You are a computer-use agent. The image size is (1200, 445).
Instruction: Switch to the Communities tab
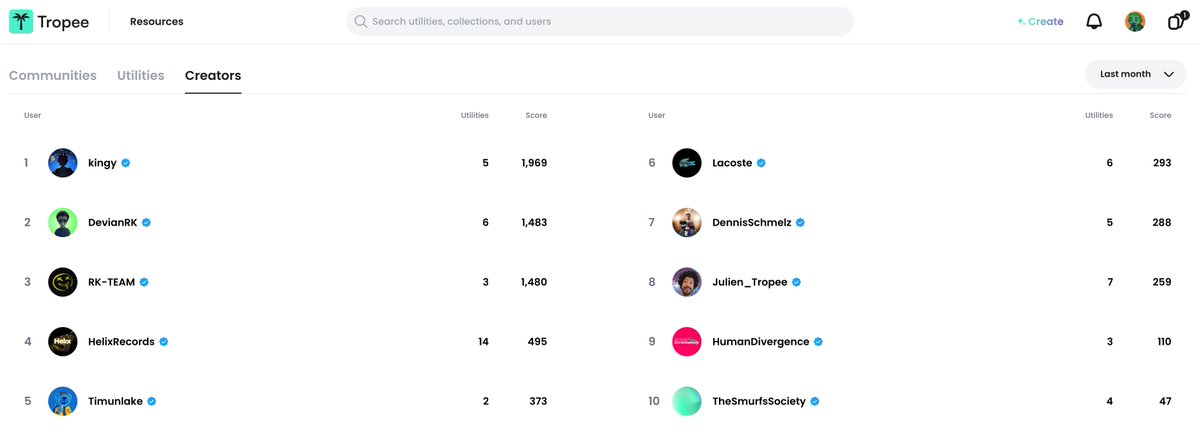click(x=53, y=75)
